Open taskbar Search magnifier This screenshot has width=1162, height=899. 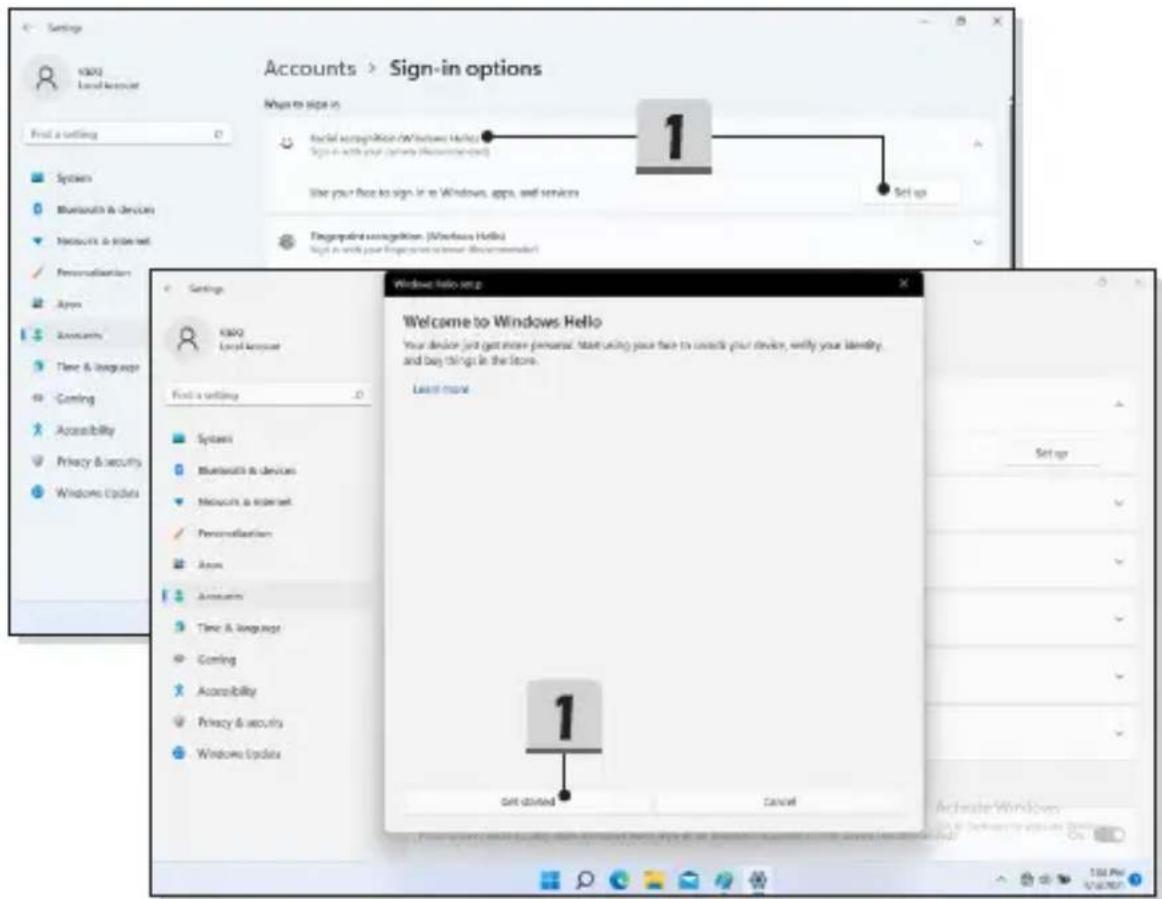click(585, 880)
